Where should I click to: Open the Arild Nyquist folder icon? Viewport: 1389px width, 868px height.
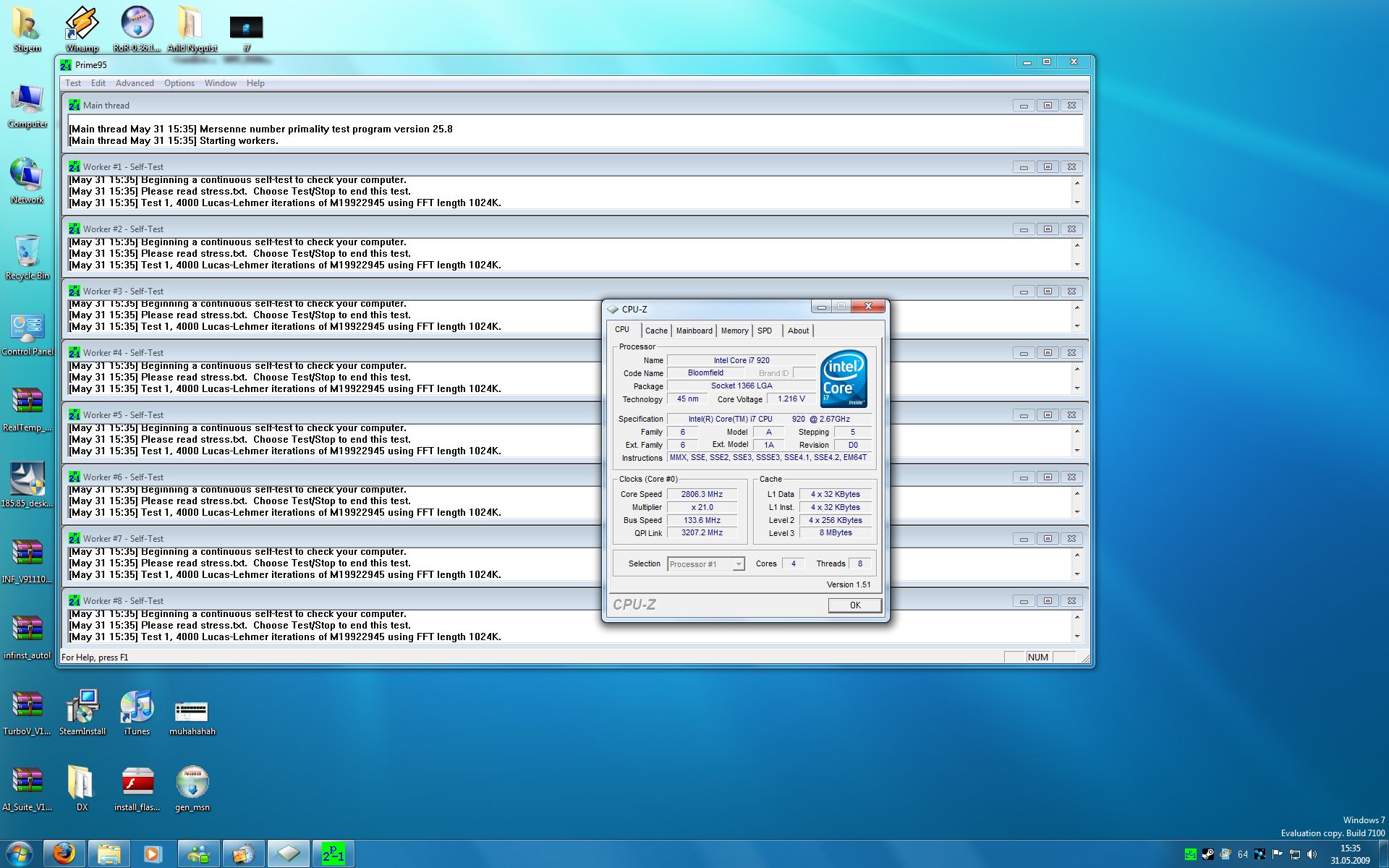pos(192,29)
